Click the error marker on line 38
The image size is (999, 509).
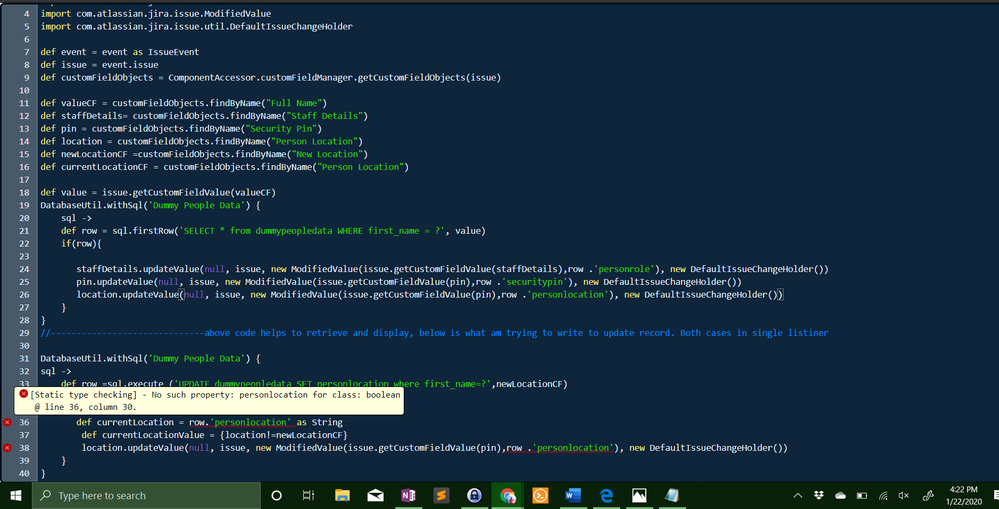point(7,448)
